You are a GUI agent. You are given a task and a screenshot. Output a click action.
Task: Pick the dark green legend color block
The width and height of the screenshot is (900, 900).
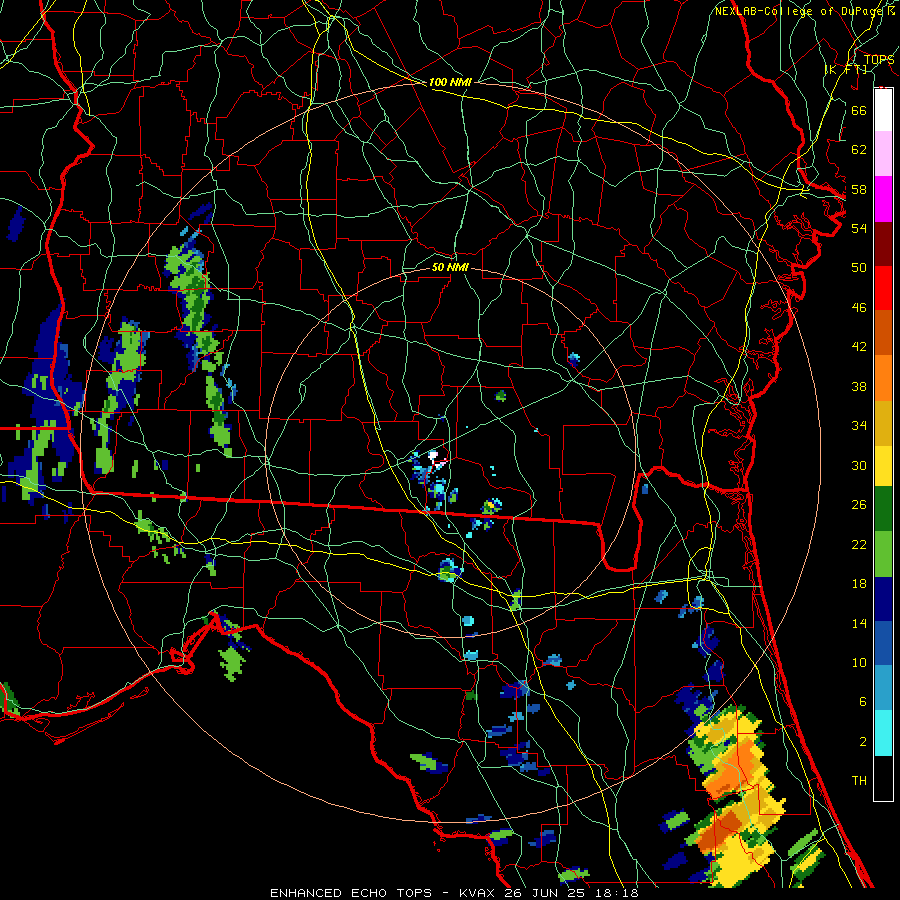[883, 509]
